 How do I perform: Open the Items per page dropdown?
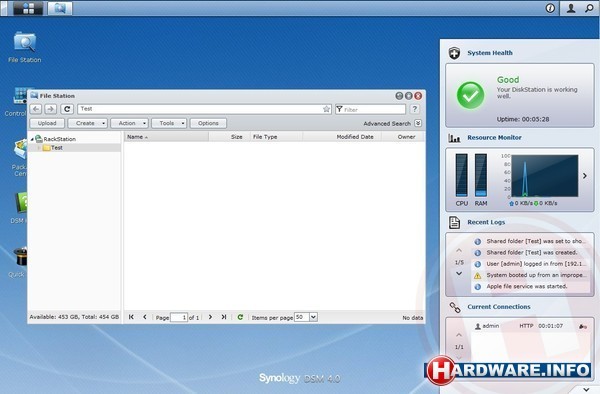click(x=313, y=317)
